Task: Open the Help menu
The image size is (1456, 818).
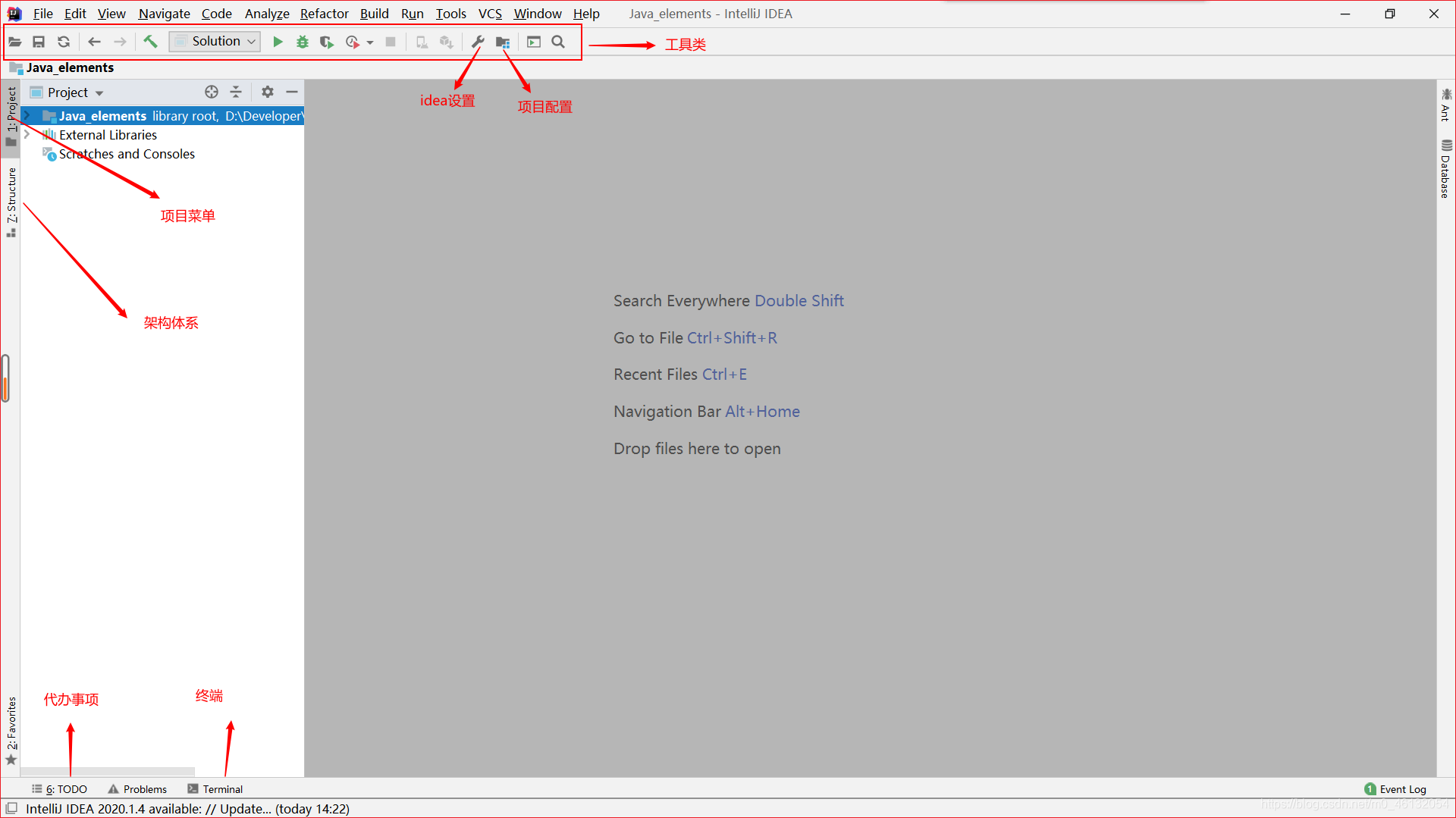Action: coord(586,14)
